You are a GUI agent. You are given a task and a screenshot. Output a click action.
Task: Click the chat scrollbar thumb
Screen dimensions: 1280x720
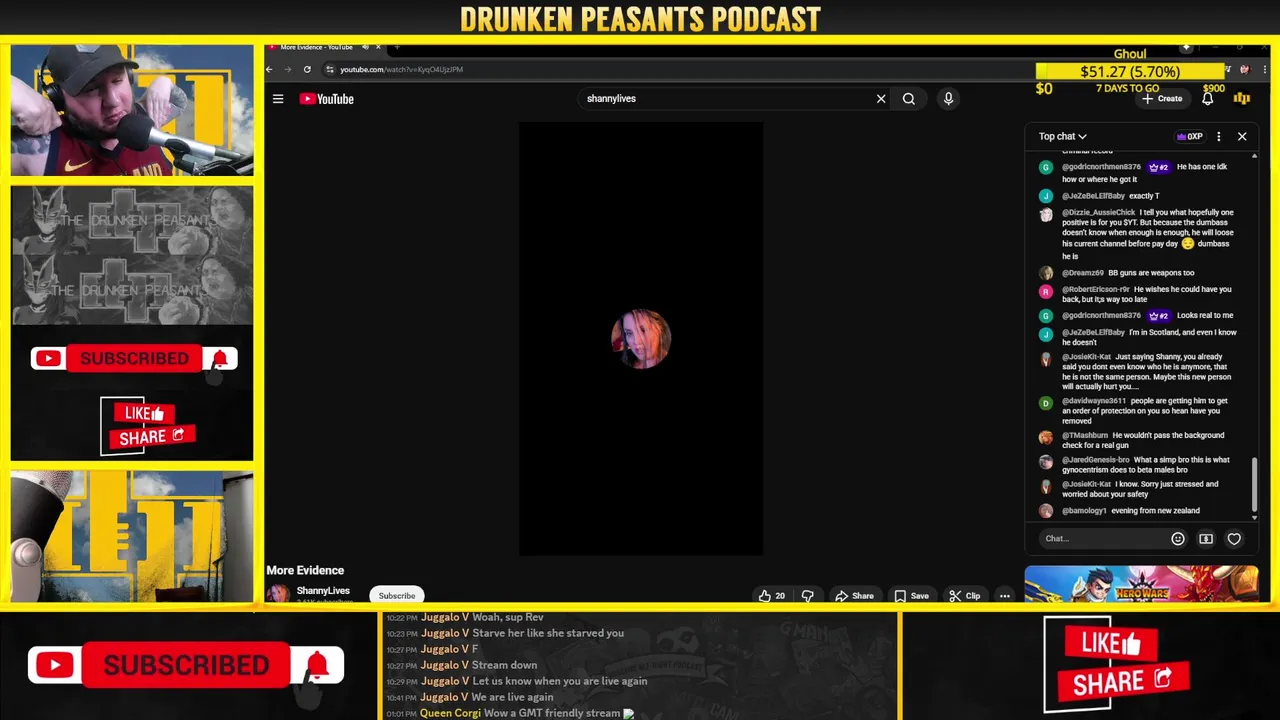1254,484
